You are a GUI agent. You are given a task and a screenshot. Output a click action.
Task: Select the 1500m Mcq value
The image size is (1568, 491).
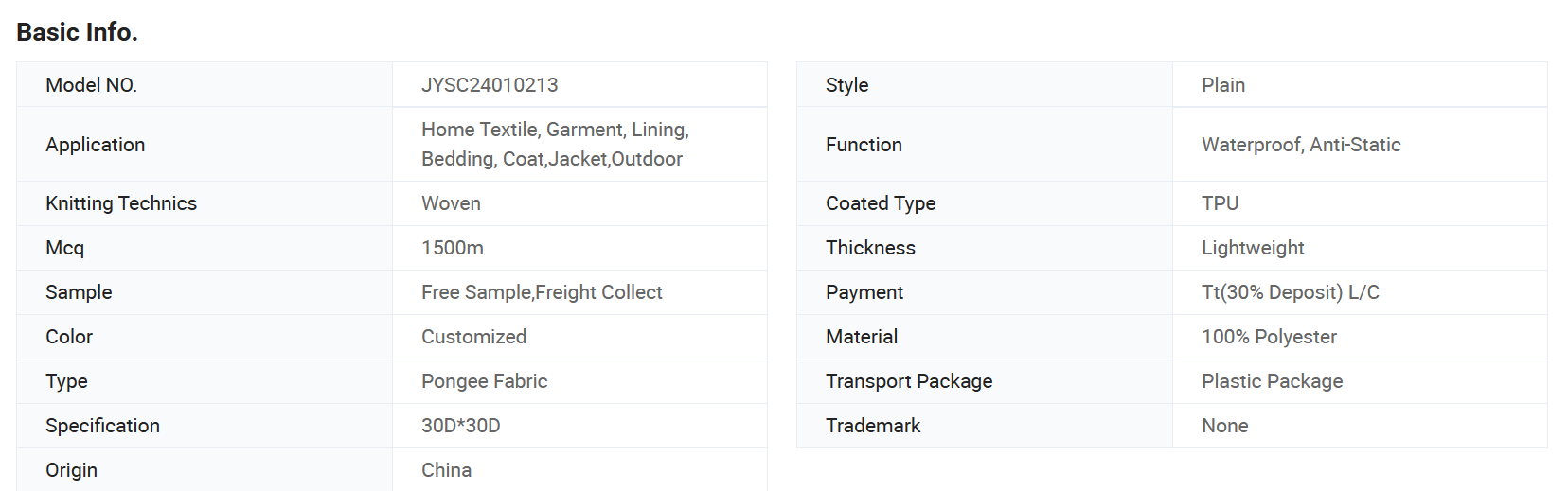[x=452, y=248]
